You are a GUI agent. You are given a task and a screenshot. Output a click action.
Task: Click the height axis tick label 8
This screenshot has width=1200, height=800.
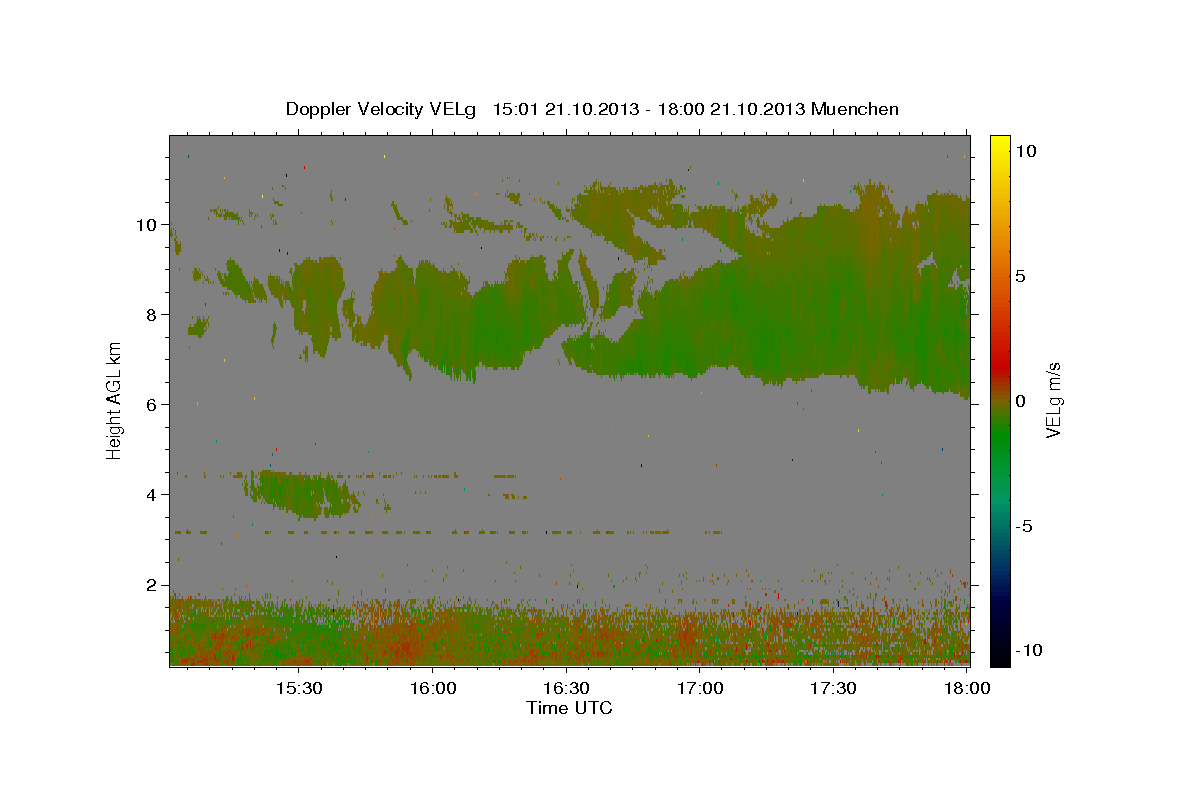coord(150,315)
